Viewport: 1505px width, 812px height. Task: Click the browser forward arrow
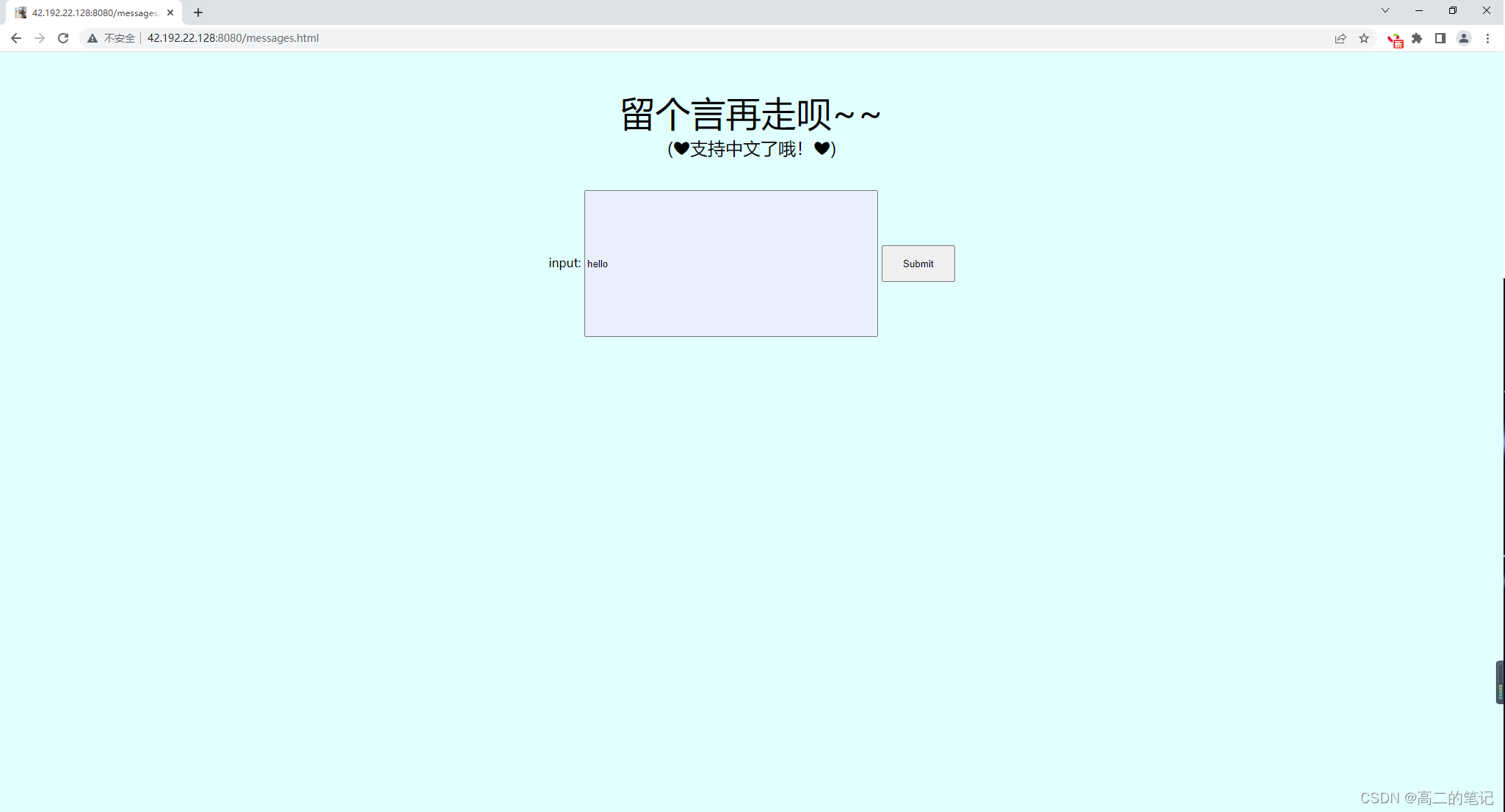pyautogui.click(x=40, y=38)
